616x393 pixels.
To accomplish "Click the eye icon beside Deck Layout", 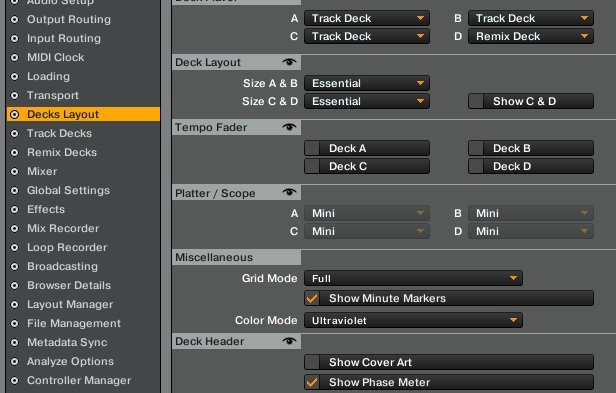I will [289, 62].
